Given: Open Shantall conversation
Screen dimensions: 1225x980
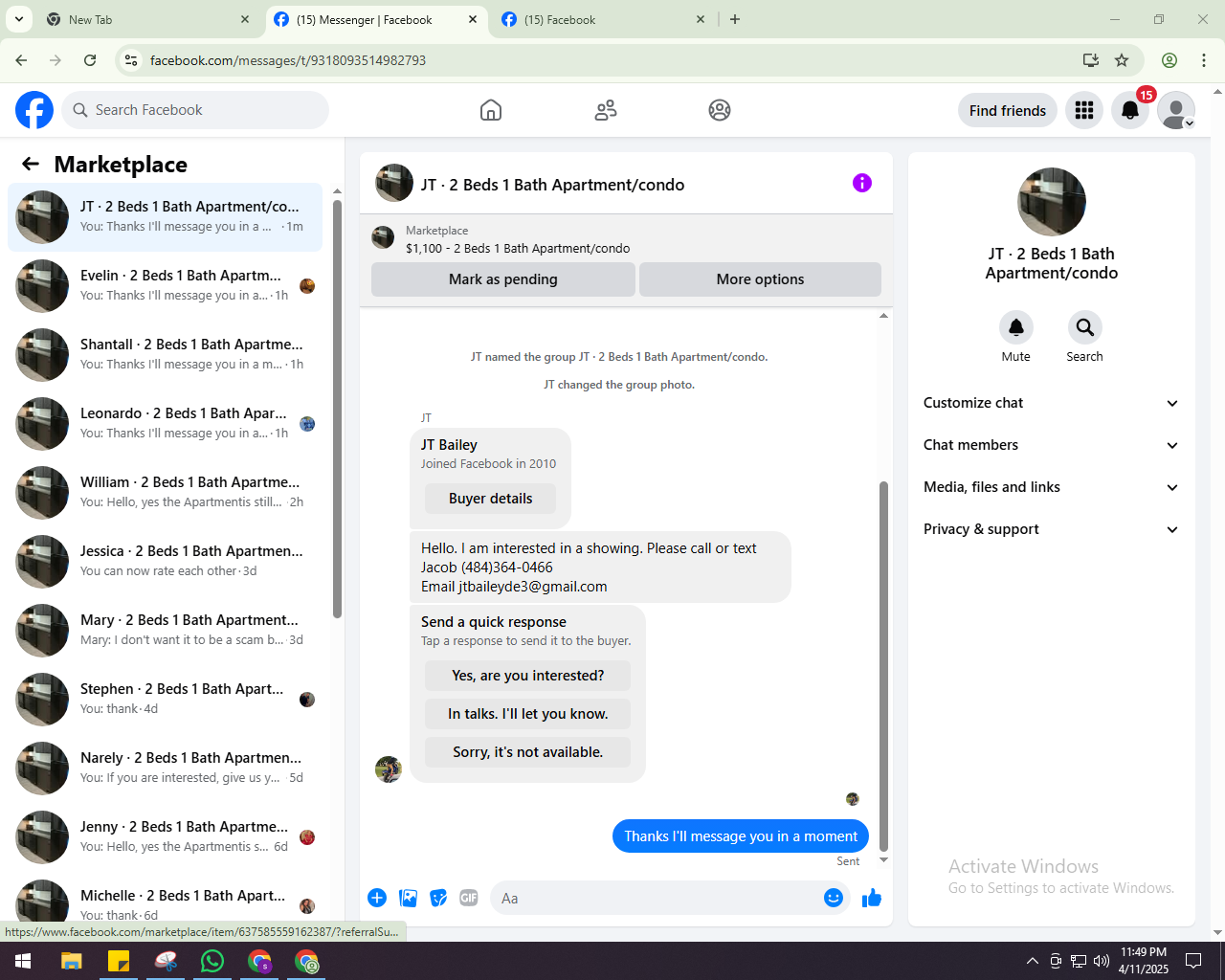Looking at the screenshot, I should tap(166, 354).
